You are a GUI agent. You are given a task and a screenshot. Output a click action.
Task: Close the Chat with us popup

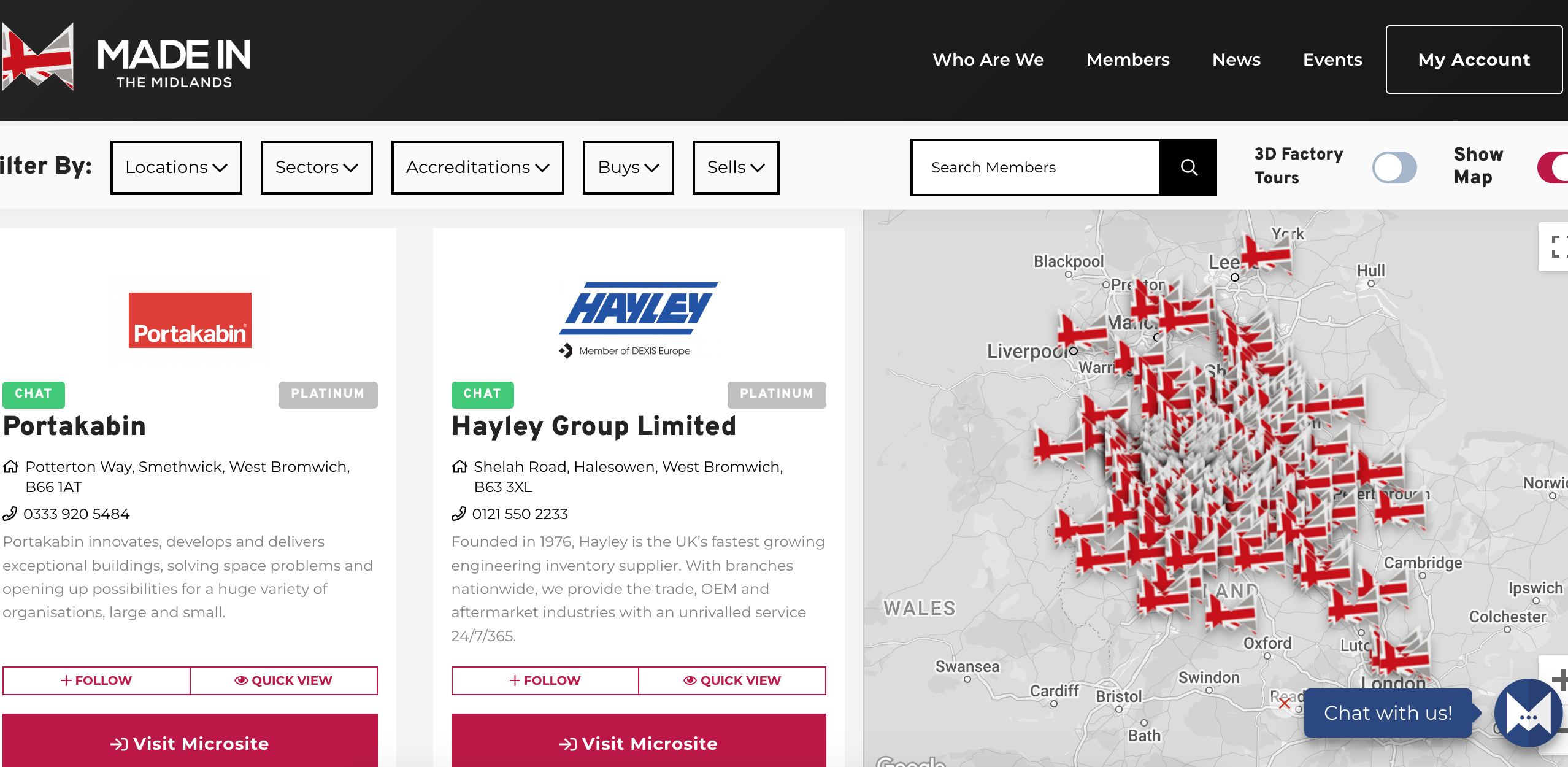pyautogui.click(x=1285, y=703)
